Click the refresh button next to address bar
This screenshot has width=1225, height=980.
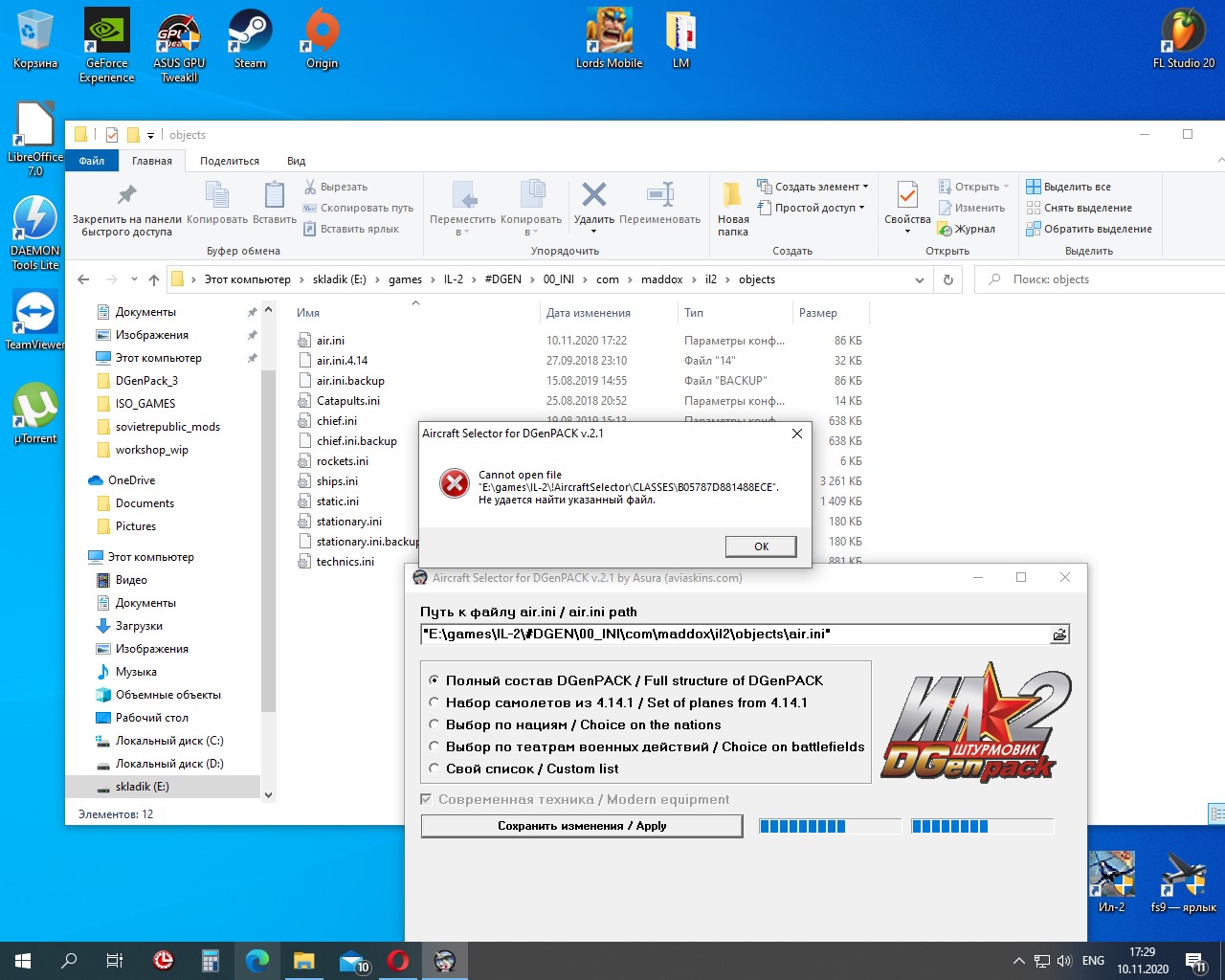(947, 279)
